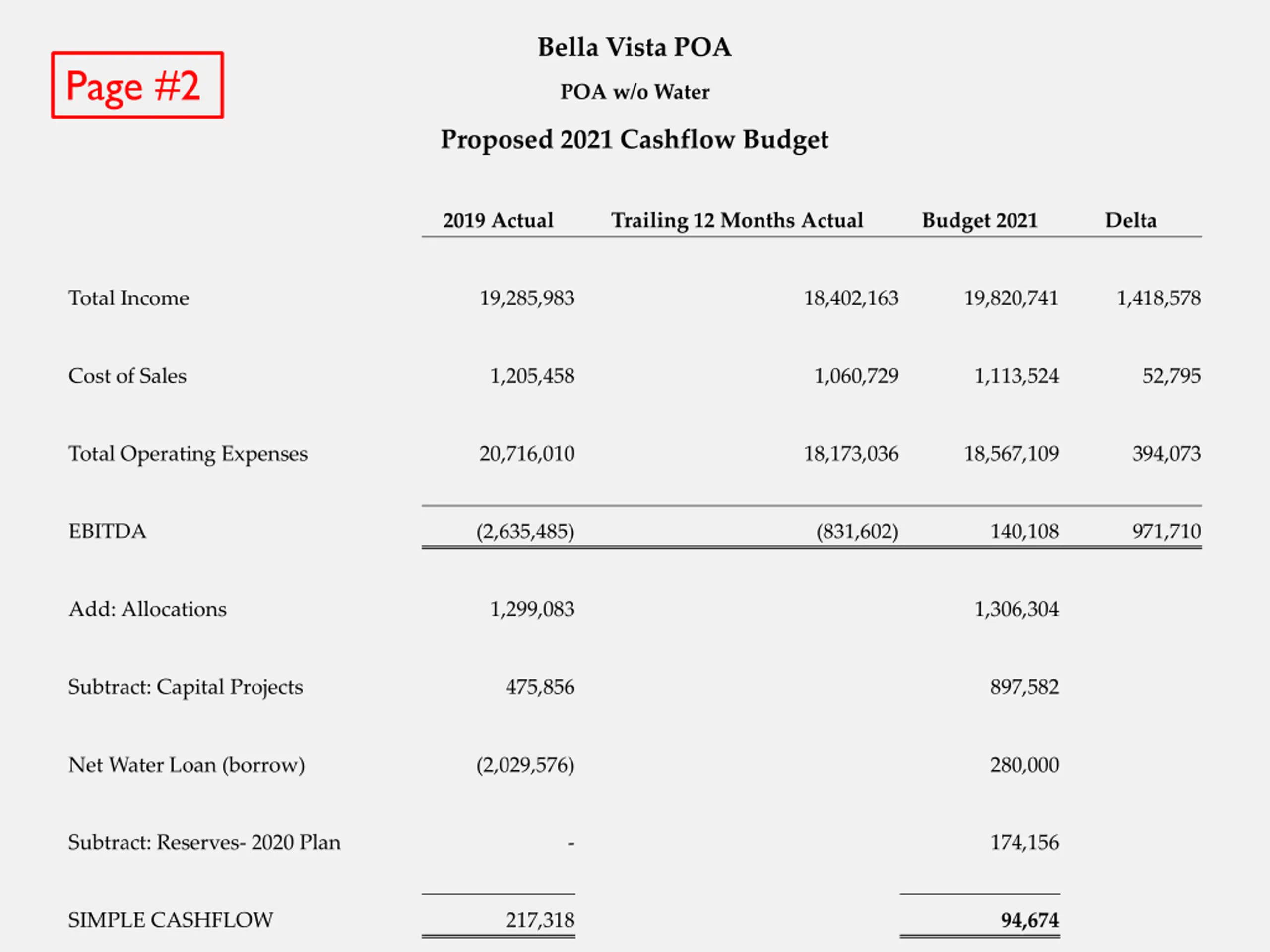
Task: Select the SIMPLE CASHFLOW row label
Action: pyautogui.click(x=171, y=920)
